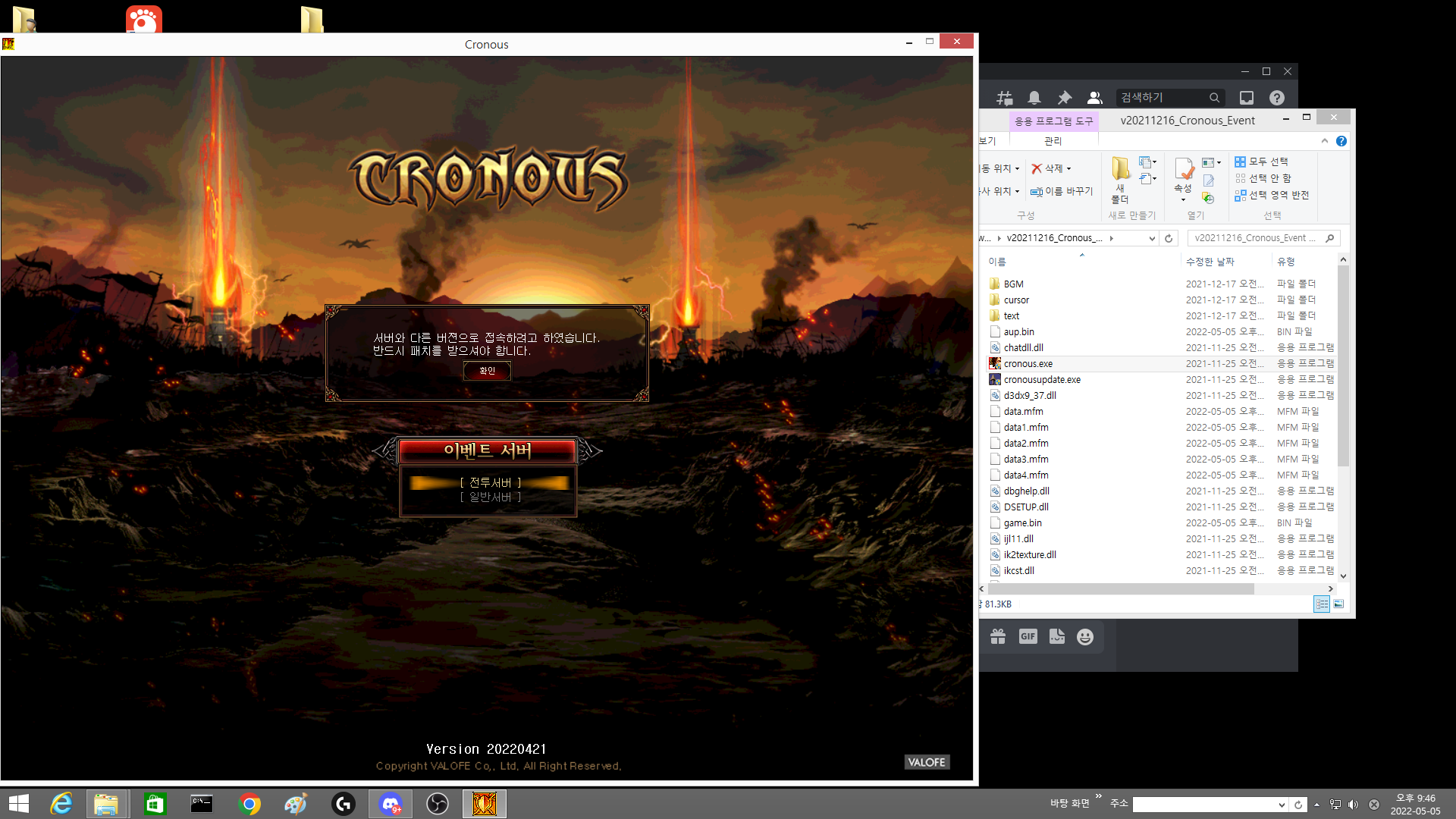Open Internet Explorer from taskbar
Viewport: 1456px width, 819px height.
point(61,804)
